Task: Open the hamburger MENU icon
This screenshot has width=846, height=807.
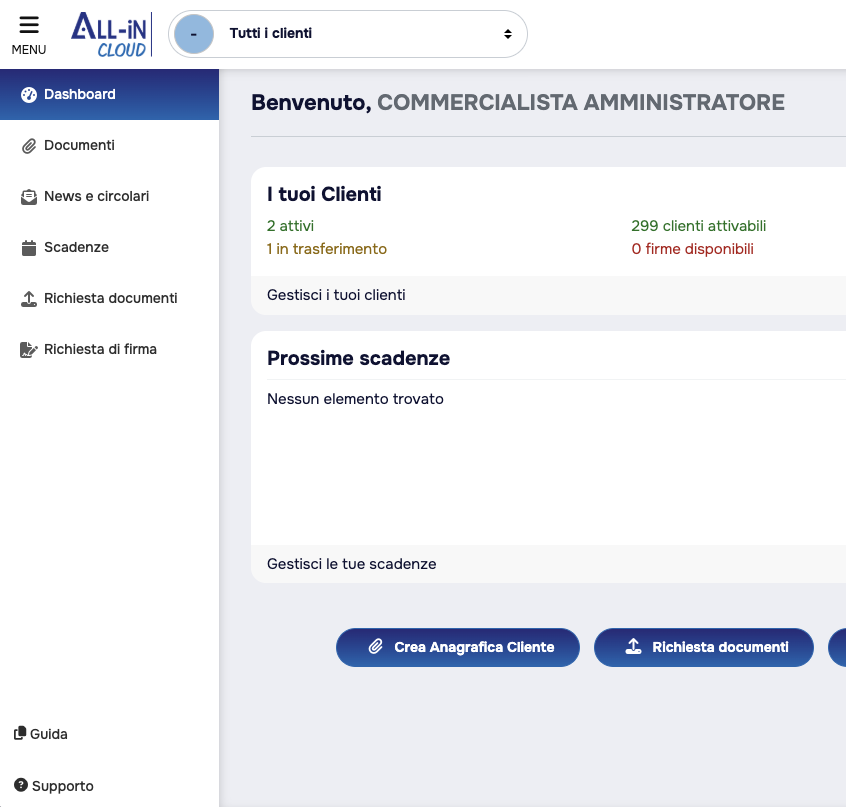Action: pos(28,26)
